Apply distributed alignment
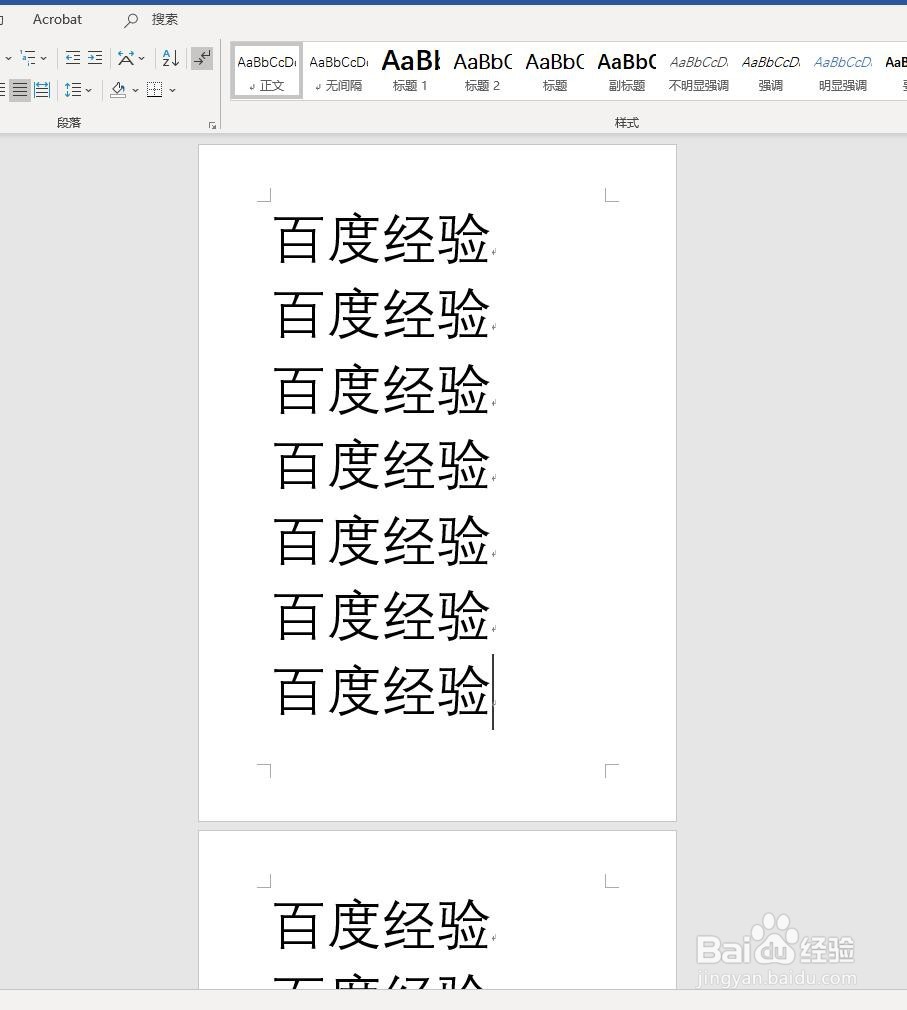This screenshot has height=1010, width=907. (42, 90)
